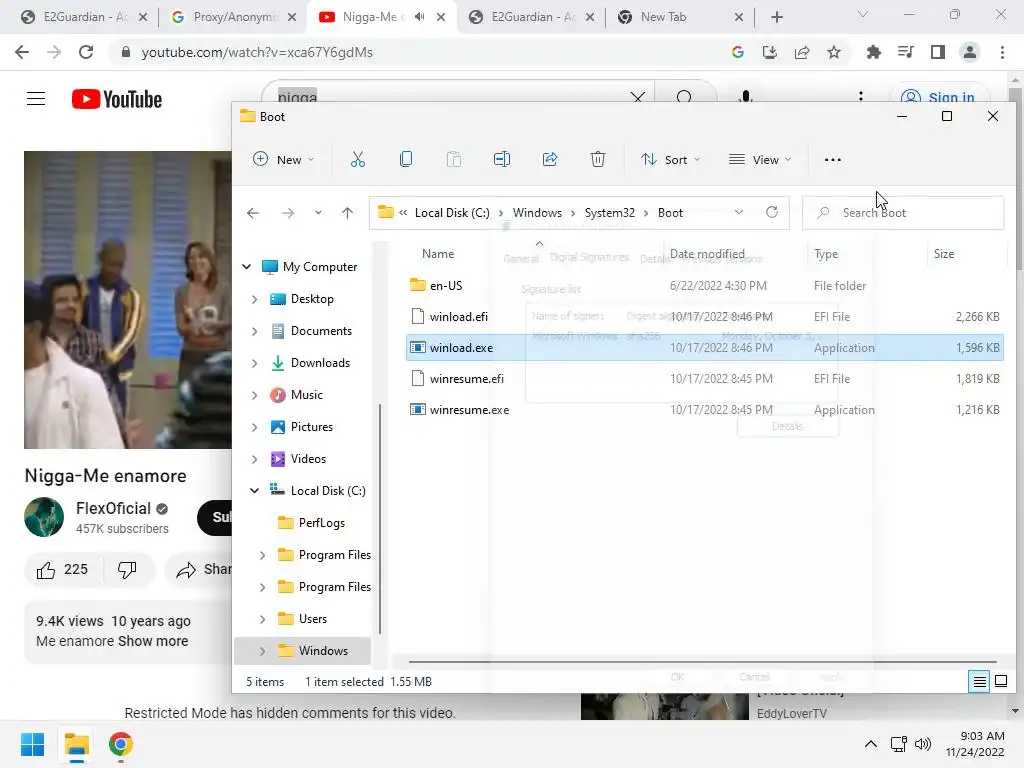The image size is (1024, 768).
Task: Click the Copy icon in Explorer toolbar
Action: pyautogui.click(x=406, y=159)
